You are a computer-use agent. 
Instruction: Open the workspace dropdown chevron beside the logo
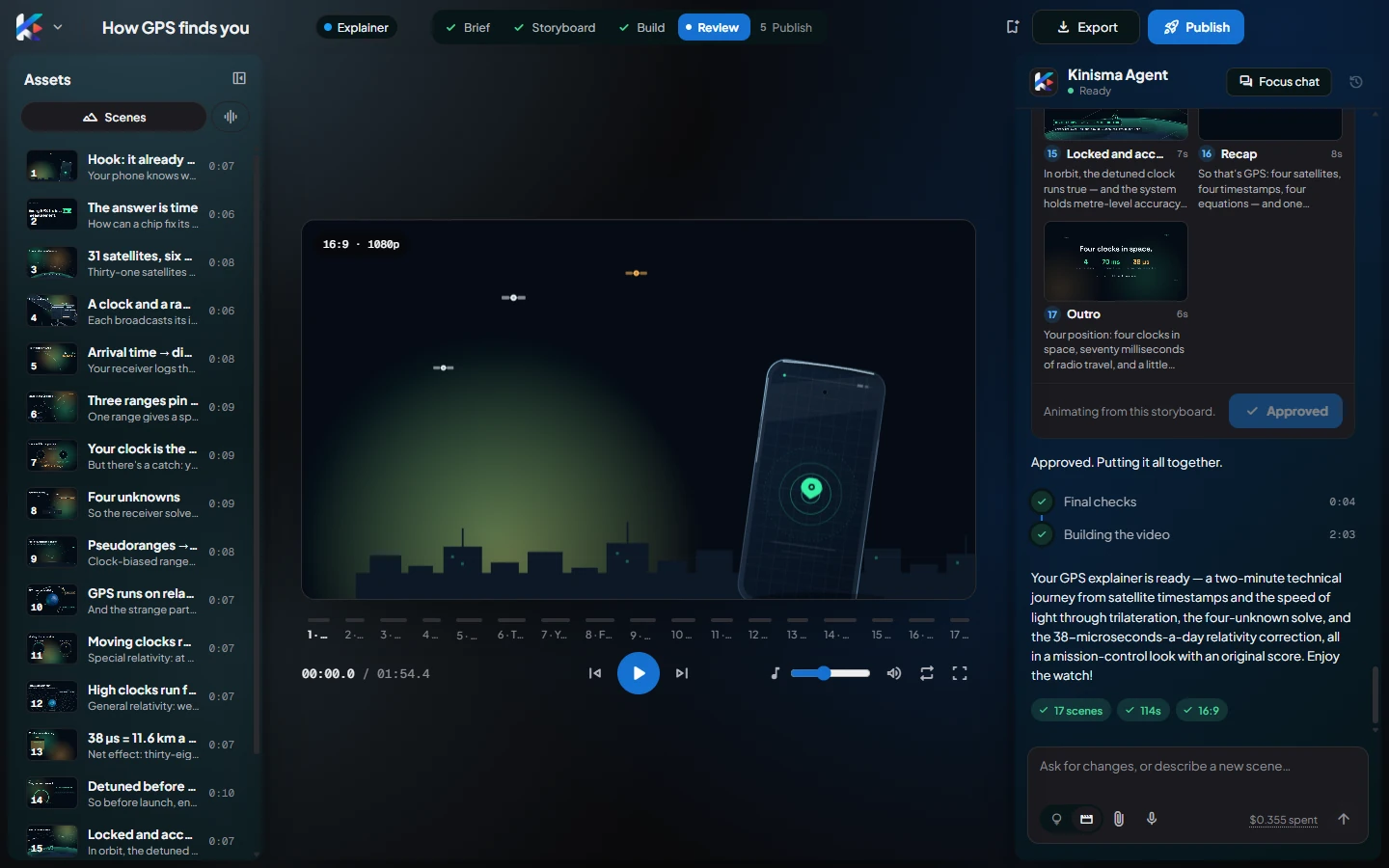coord(58,27)
